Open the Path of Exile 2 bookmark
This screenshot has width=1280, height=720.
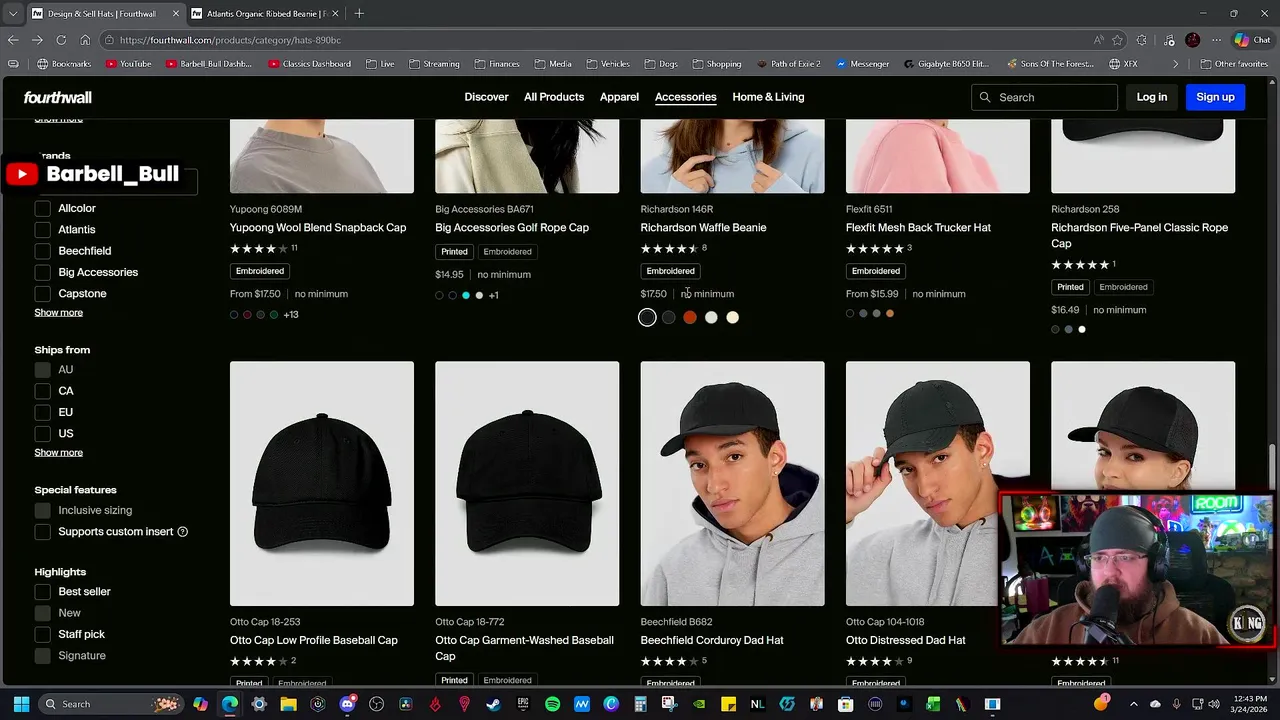[788, 64]
